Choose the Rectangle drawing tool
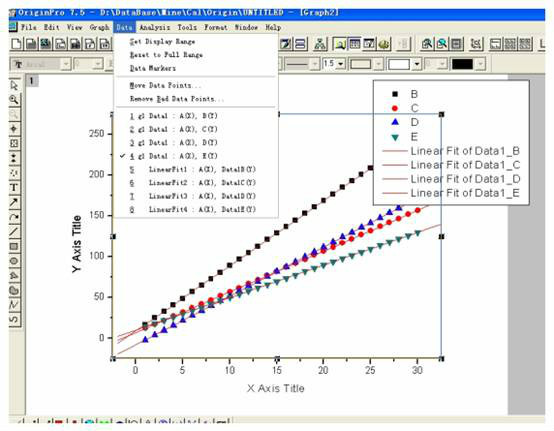Screen dimensions: 554x431 coord(14,246)
